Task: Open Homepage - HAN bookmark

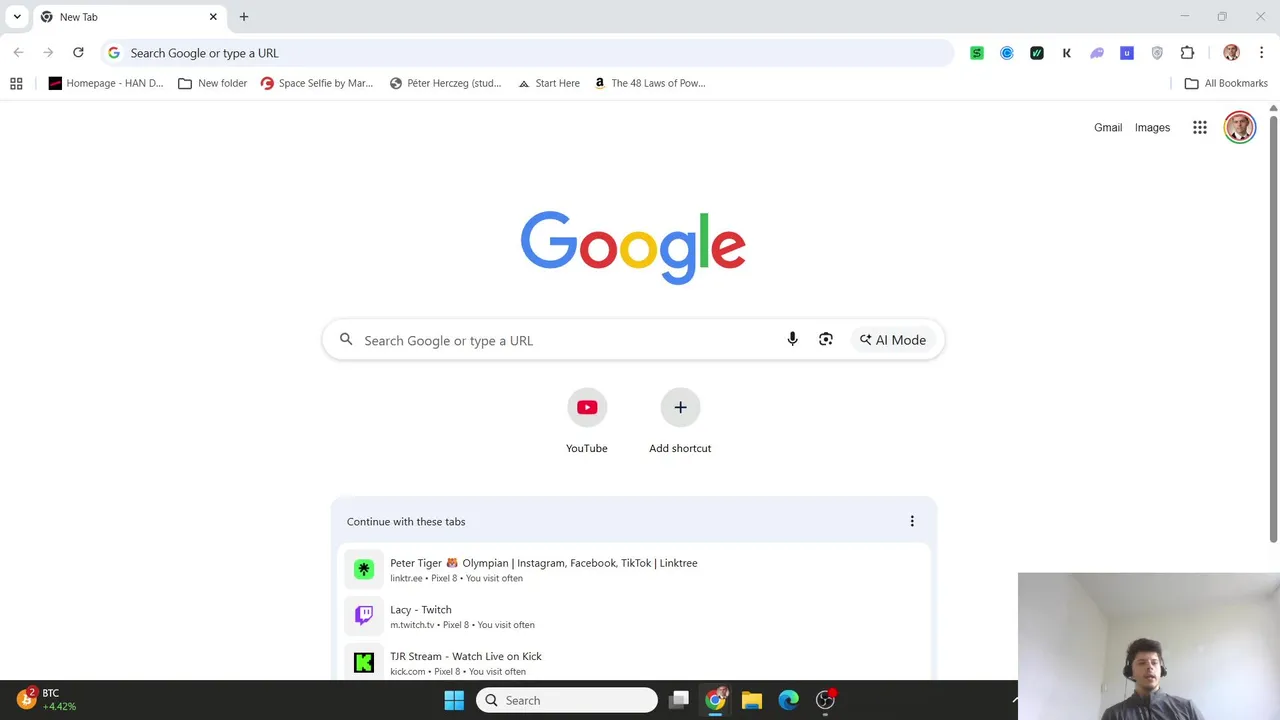Action: pyautogui.click(x=106, y=84)
